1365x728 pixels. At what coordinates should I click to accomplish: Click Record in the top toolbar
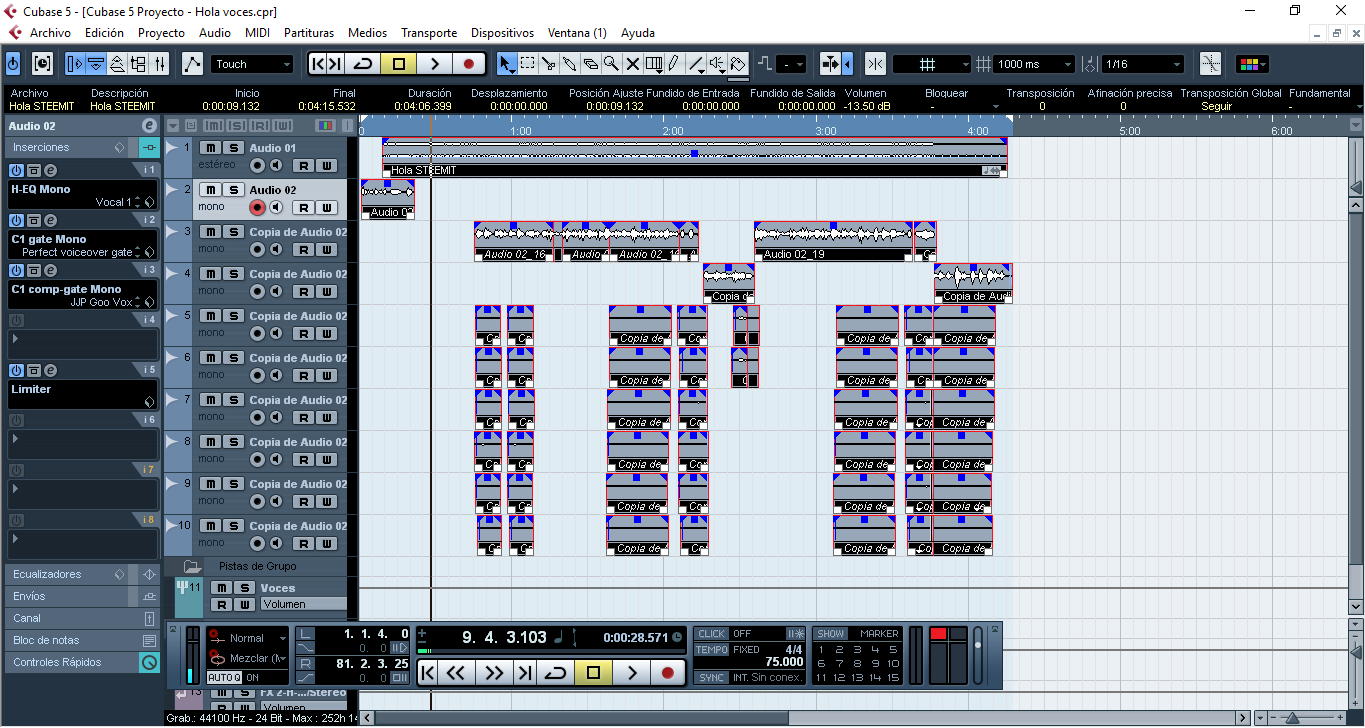click(468, 64)
